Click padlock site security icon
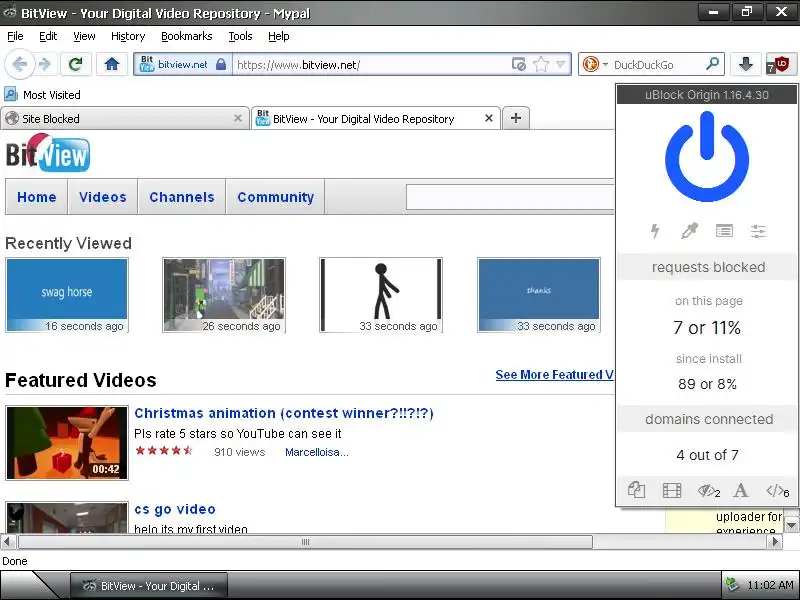Screen dimensions: 800x600 coord(221,64)
